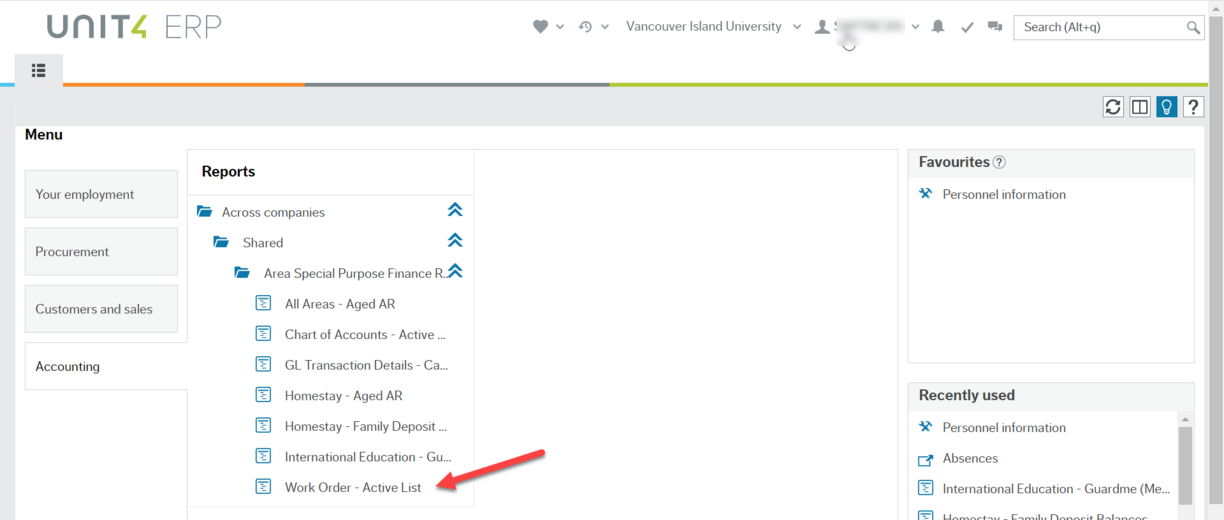Toggle the split panel layout icon
The image size is (1224, 520).
coord(1140,107)
